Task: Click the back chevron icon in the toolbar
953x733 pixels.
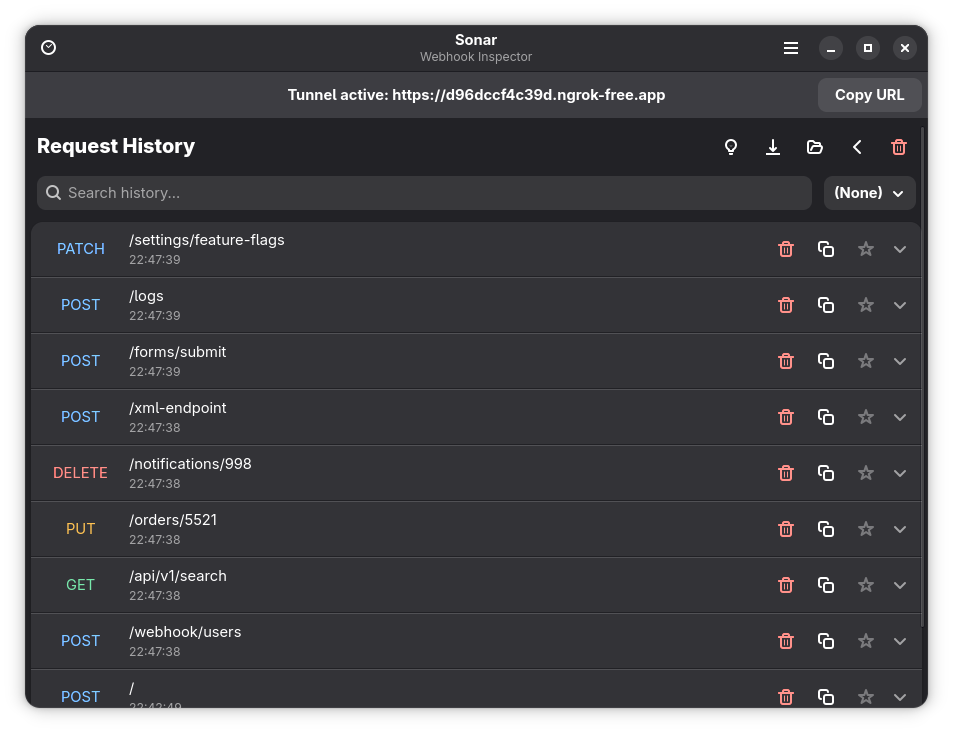Action: point(857,147)
